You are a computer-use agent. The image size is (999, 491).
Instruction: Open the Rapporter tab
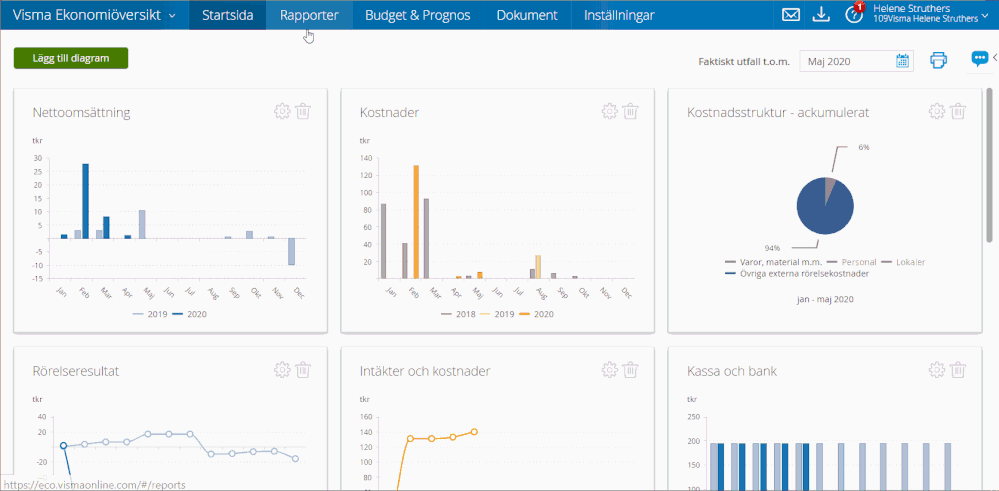point(309,15)
